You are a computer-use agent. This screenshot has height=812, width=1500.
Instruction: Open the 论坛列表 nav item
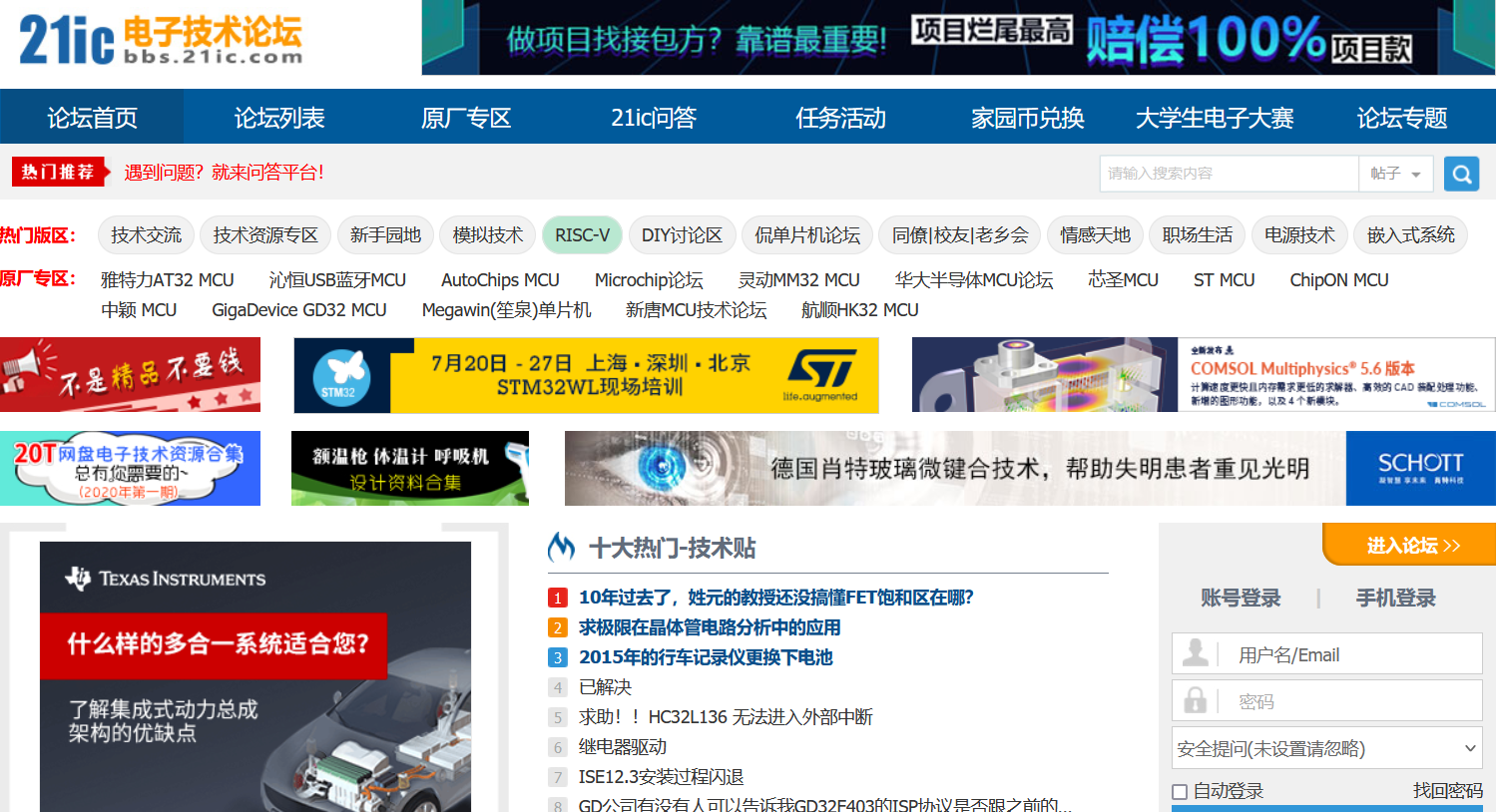[x=279, y=118]
